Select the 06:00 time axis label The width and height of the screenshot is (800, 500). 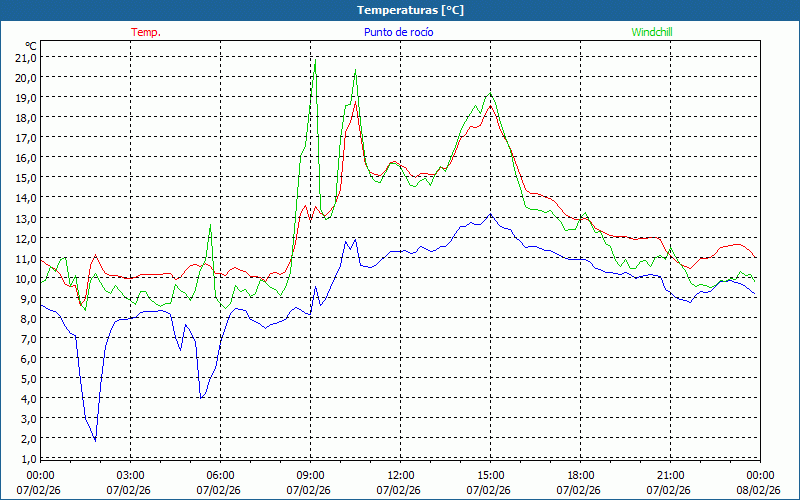(221, 475)
